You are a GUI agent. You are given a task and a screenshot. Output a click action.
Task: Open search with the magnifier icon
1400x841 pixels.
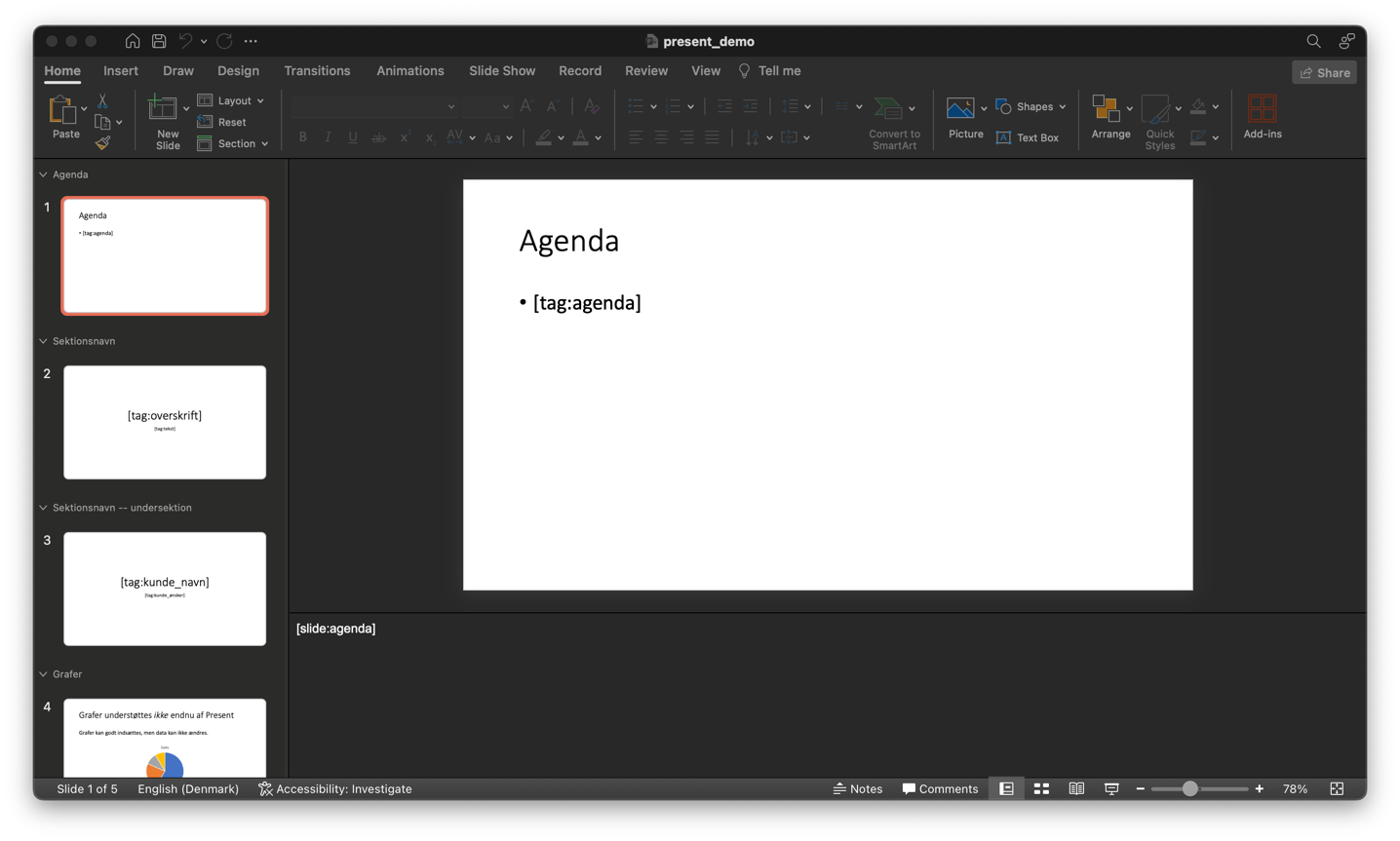tap(1313, 41)
